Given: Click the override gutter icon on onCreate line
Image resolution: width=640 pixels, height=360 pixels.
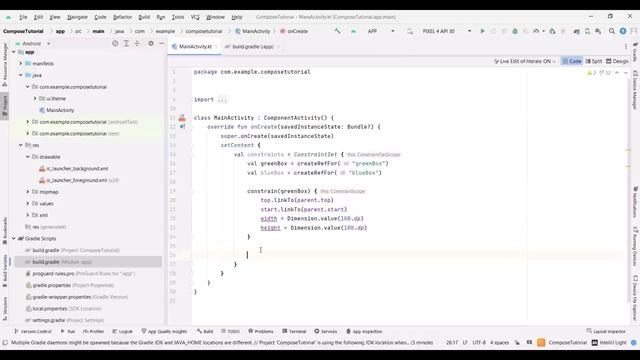Looking at the screenshot, I should pyautogui.click(x=182, y=127).
